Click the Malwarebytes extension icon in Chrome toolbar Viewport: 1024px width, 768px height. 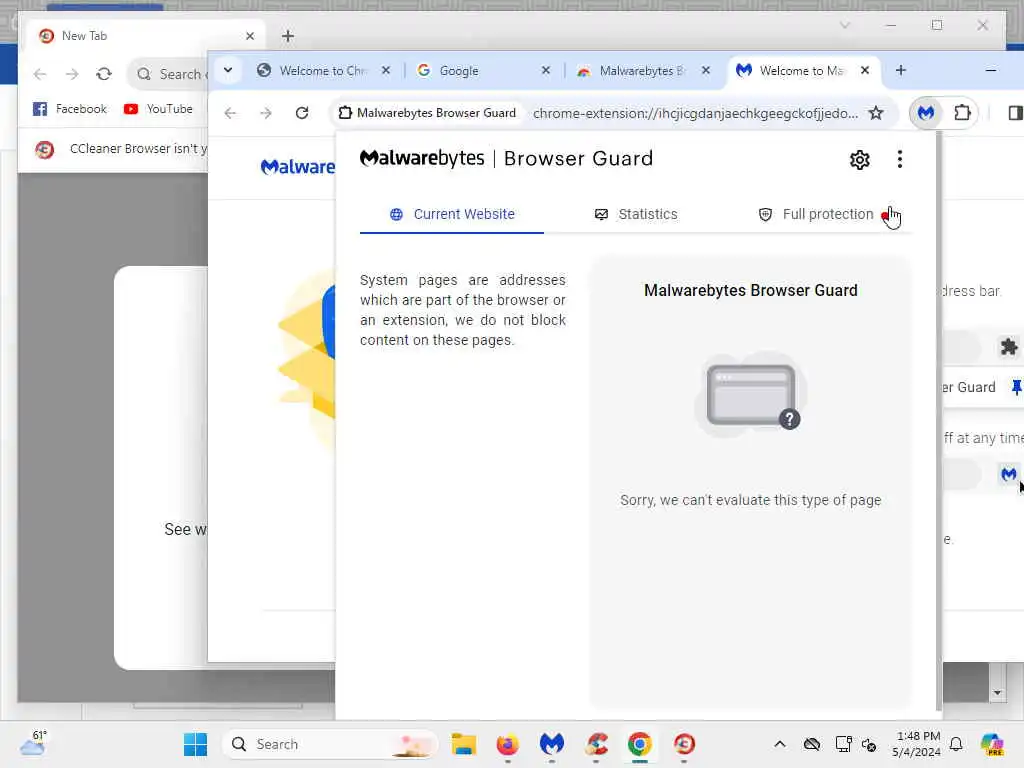(x=925, y=113)
